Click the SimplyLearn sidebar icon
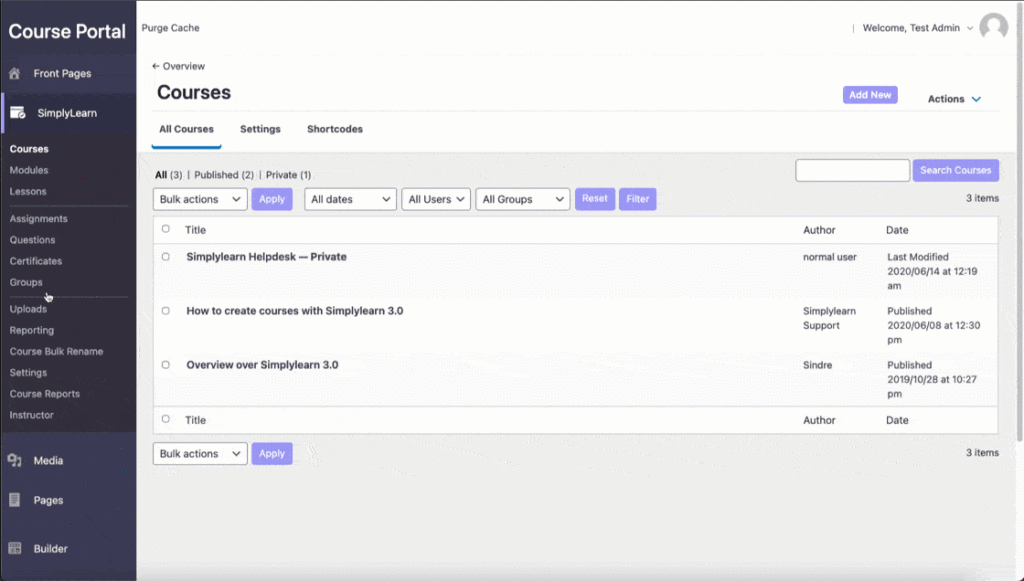This screenshot has height=581, width=1024. tap(18, 113)
